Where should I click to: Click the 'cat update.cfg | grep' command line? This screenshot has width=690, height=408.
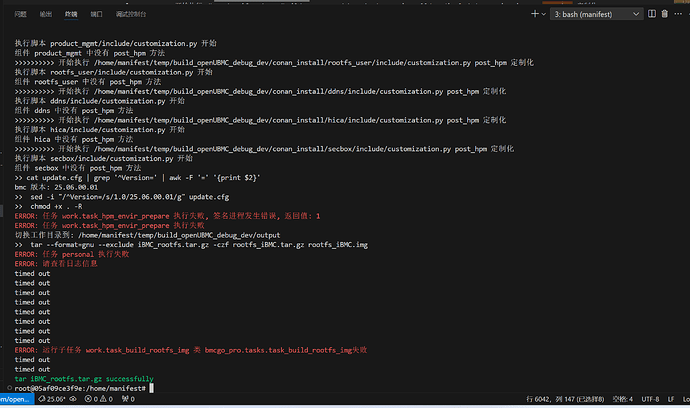tap(137, 177)
